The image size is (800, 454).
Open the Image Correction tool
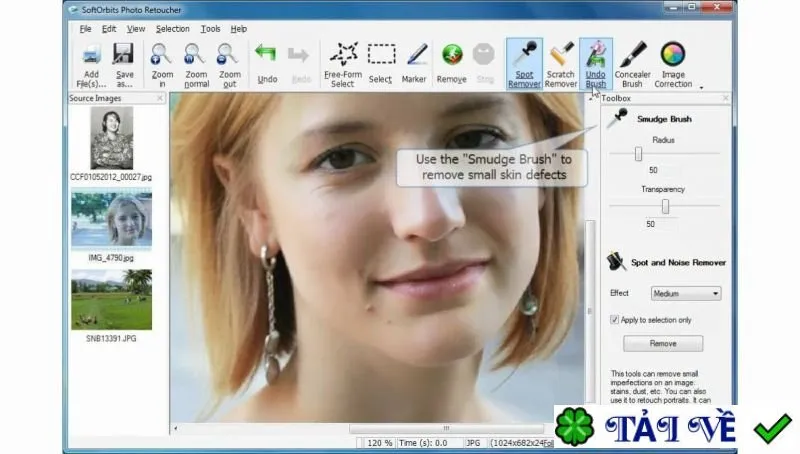tap(673, 64)
